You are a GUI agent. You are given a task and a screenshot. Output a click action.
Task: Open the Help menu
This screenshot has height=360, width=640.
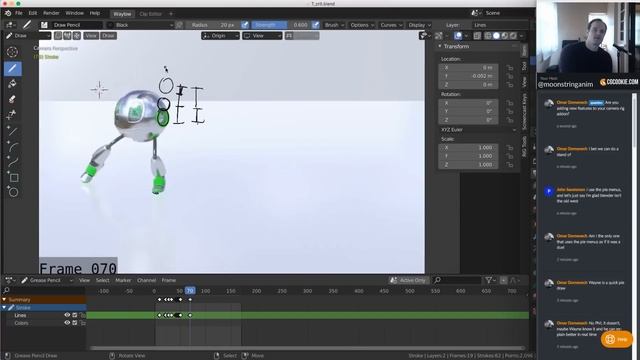click(x=95, y=13)
